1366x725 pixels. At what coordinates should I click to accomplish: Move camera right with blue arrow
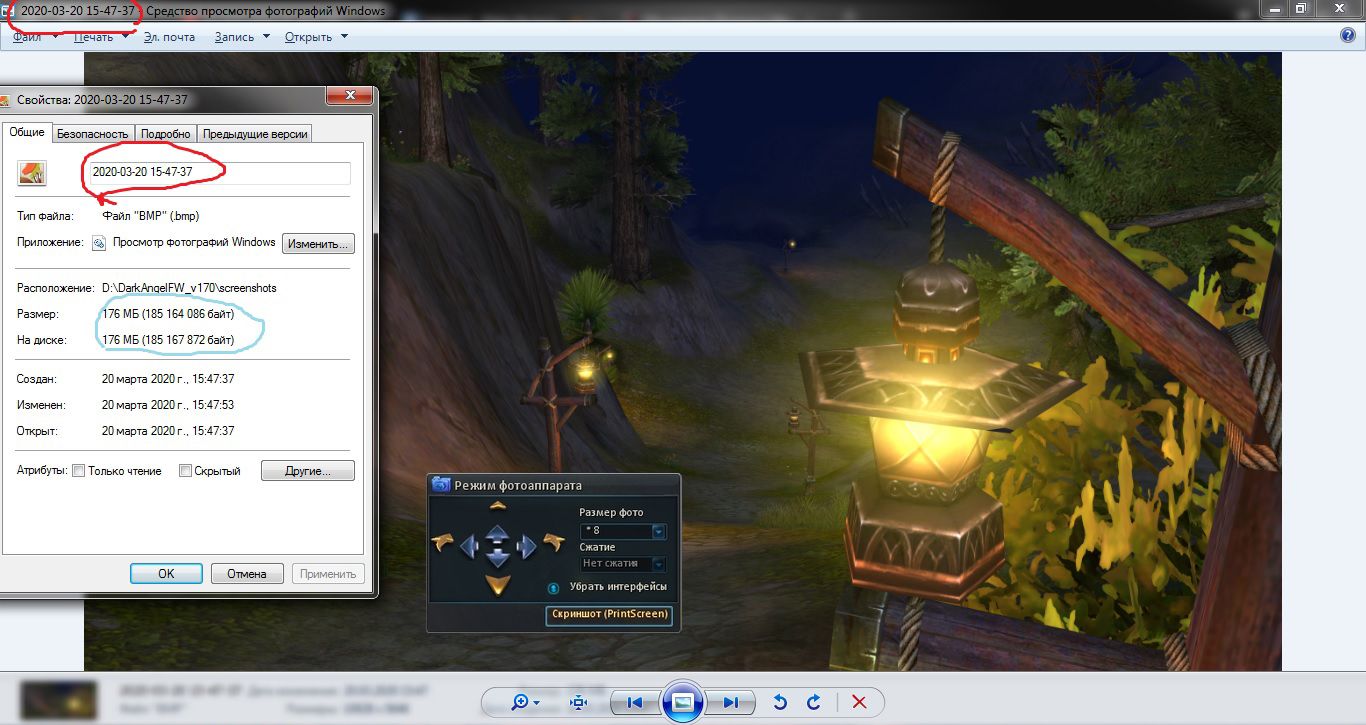[x=526, y=546]
